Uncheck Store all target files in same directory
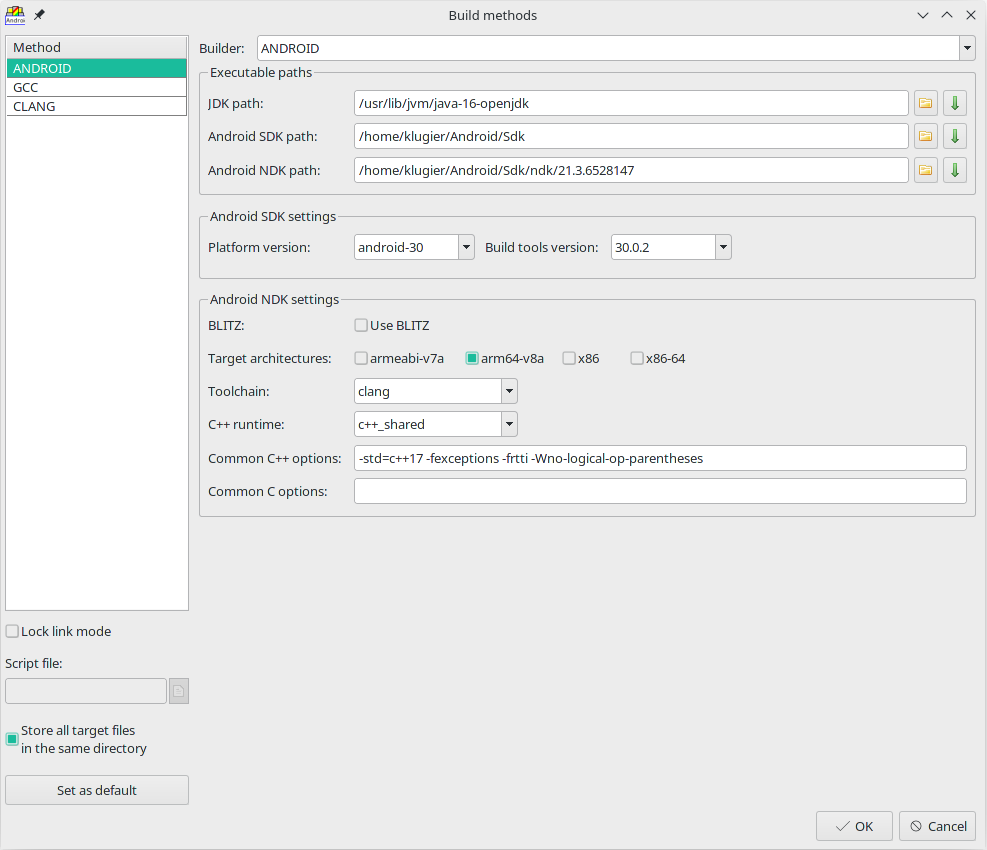The height and width of the screenshot is (850, 987). (x=12, y=739)
